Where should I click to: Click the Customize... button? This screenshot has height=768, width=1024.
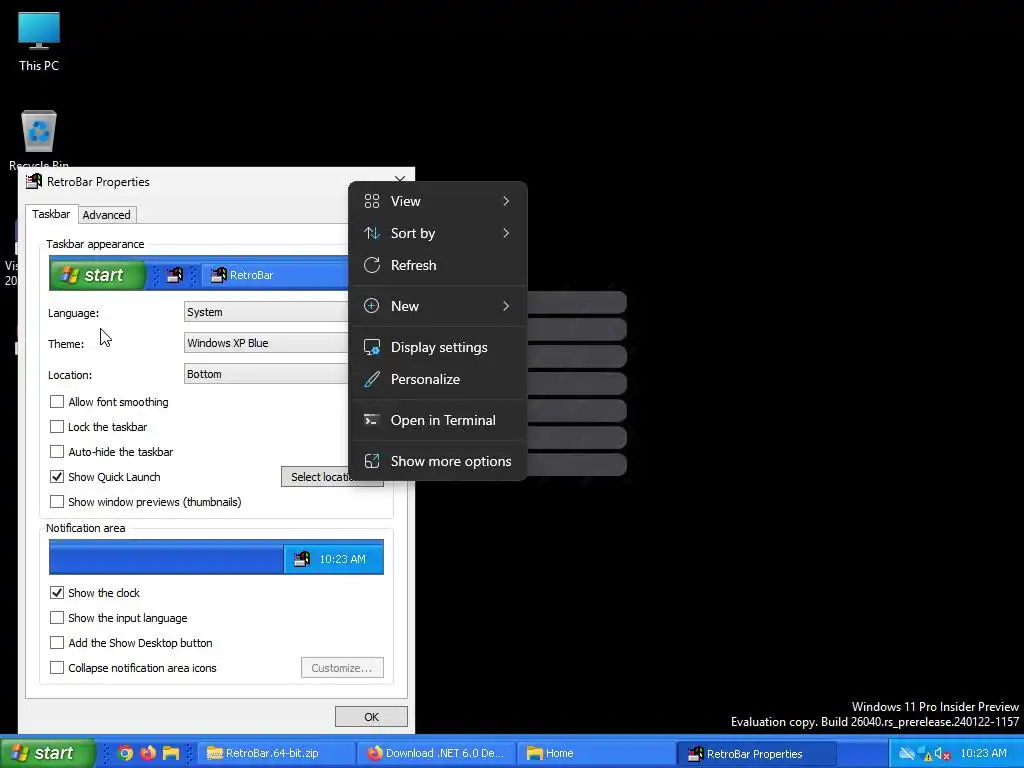click(x=342, y=668)
